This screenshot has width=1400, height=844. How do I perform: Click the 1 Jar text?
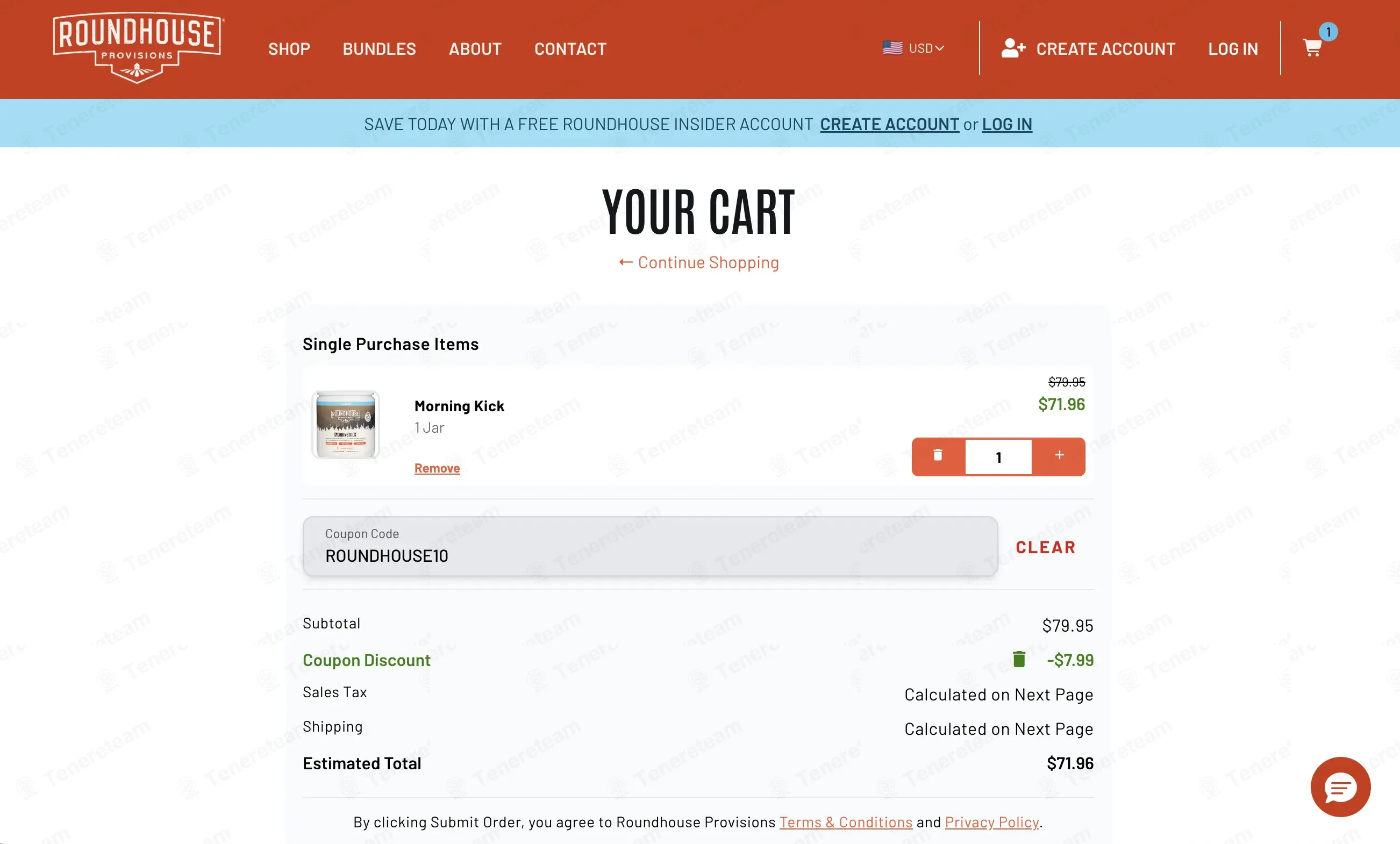pyautogui.click(x=429, y=428)
